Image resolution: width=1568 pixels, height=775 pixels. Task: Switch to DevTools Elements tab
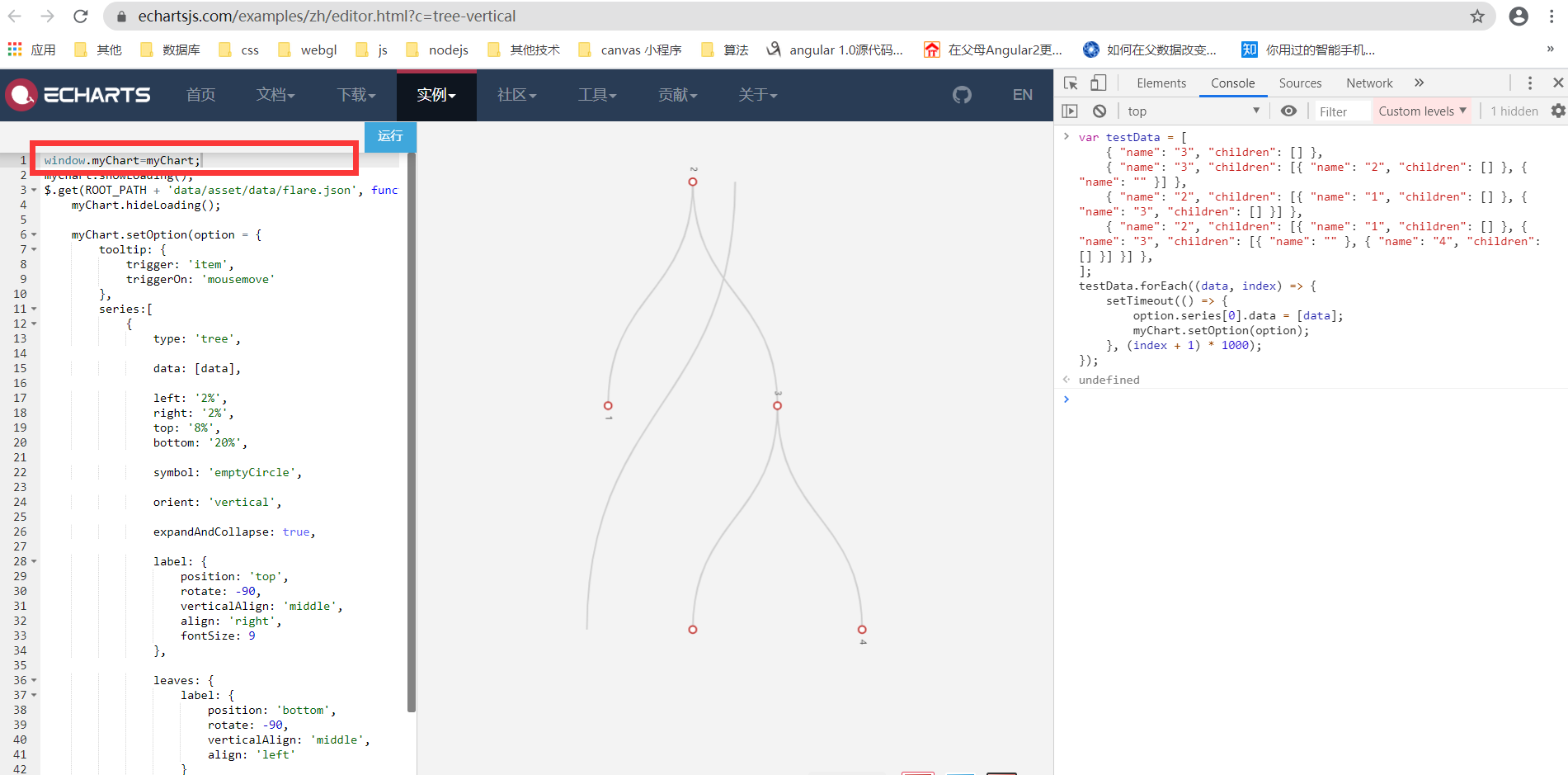pos(1161,83)
